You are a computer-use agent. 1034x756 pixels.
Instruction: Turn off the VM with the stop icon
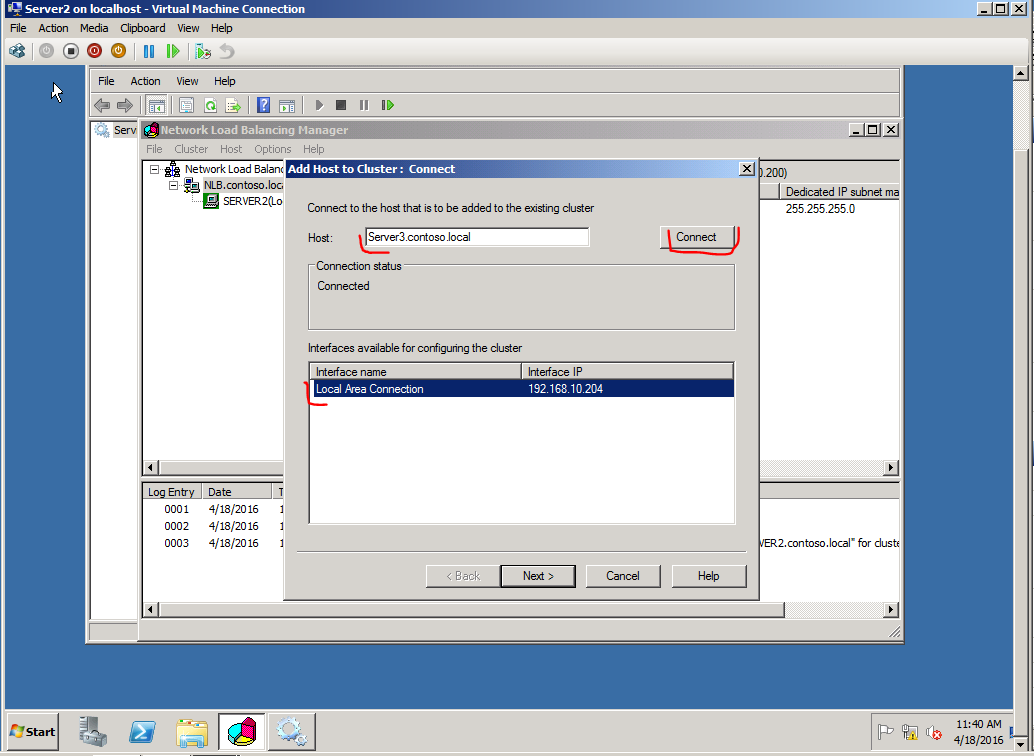click(71, 51)
